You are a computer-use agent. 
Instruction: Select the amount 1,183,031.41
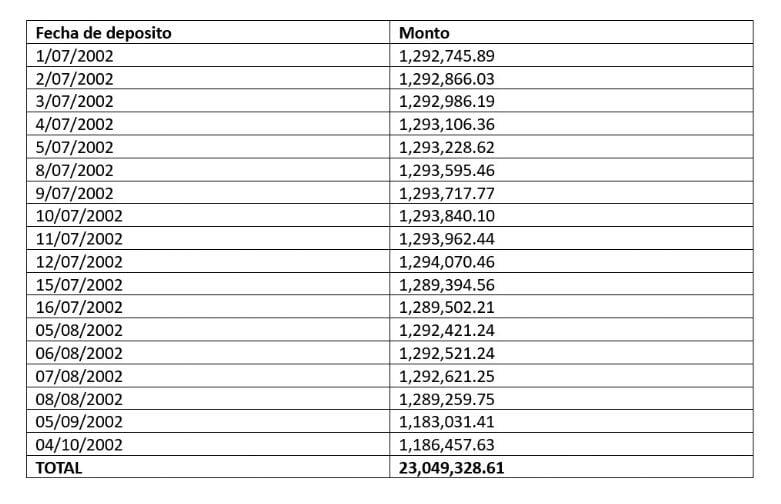[x=447, y=421]
